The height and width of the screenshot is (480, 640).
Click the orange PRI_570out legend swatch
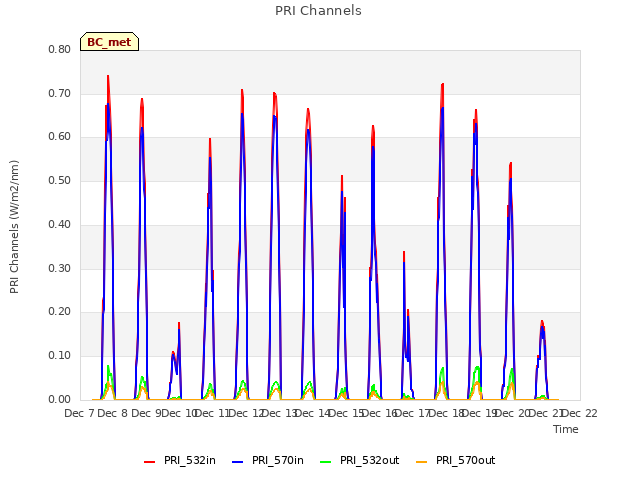tap(421, 462)
